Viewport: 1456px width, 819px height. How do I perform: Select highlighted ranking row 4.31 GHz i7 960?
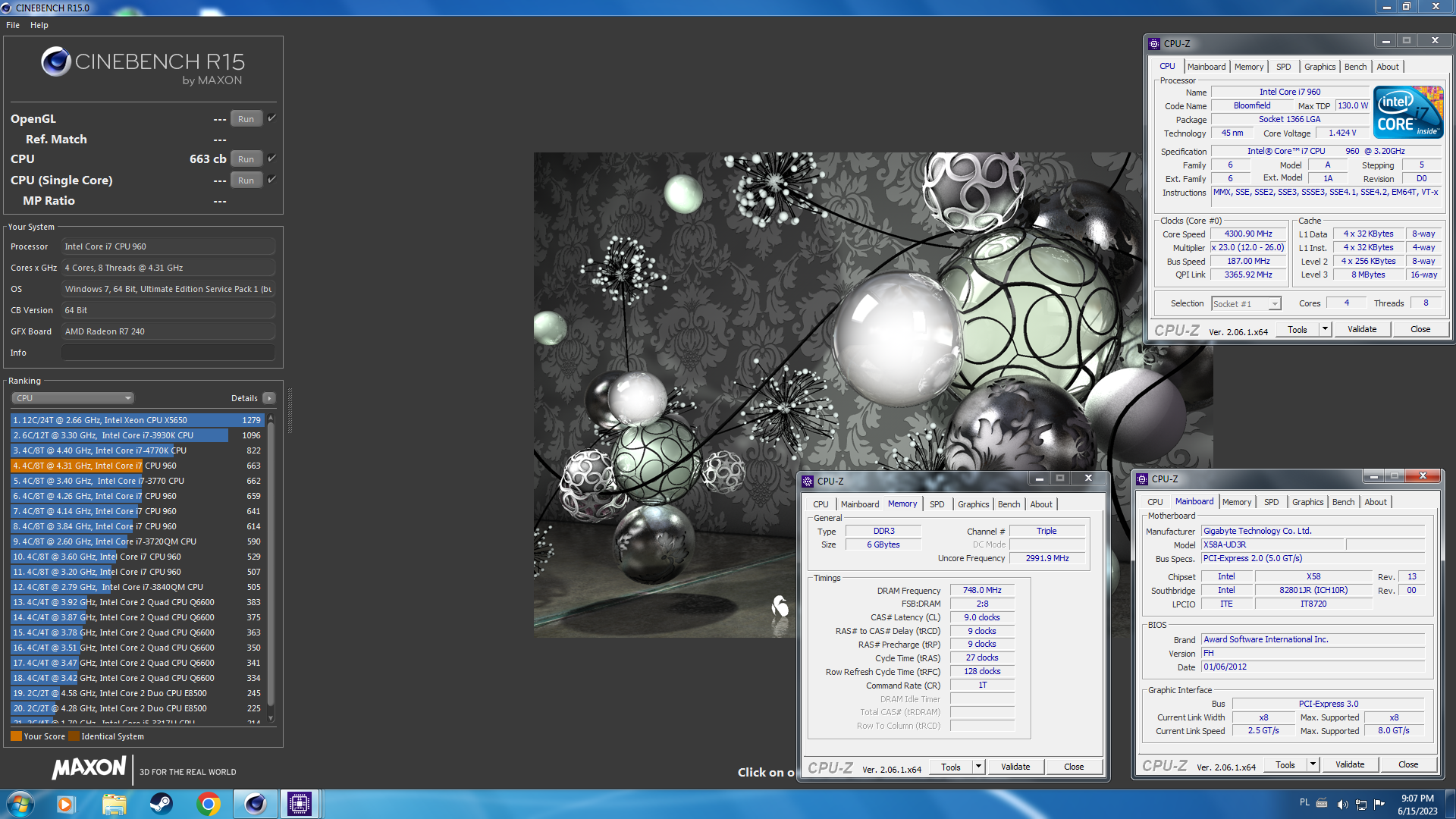click(x=137, y=466)
